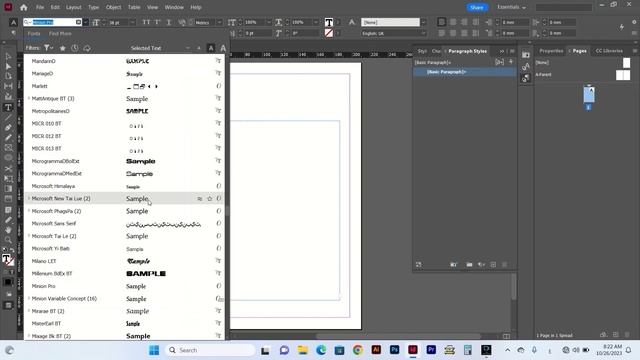Select the Line tool
The height and width of the screenshot is (360, 640).
(8, 118)
